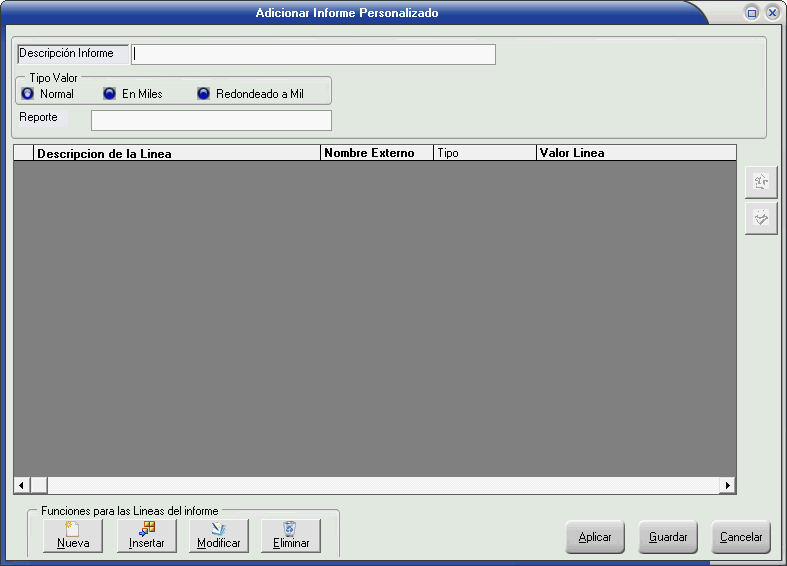This screenshot has height=566, width=787.
Task: Close the Adicionar Informe Personalizado window
Action: pos(772,13)
